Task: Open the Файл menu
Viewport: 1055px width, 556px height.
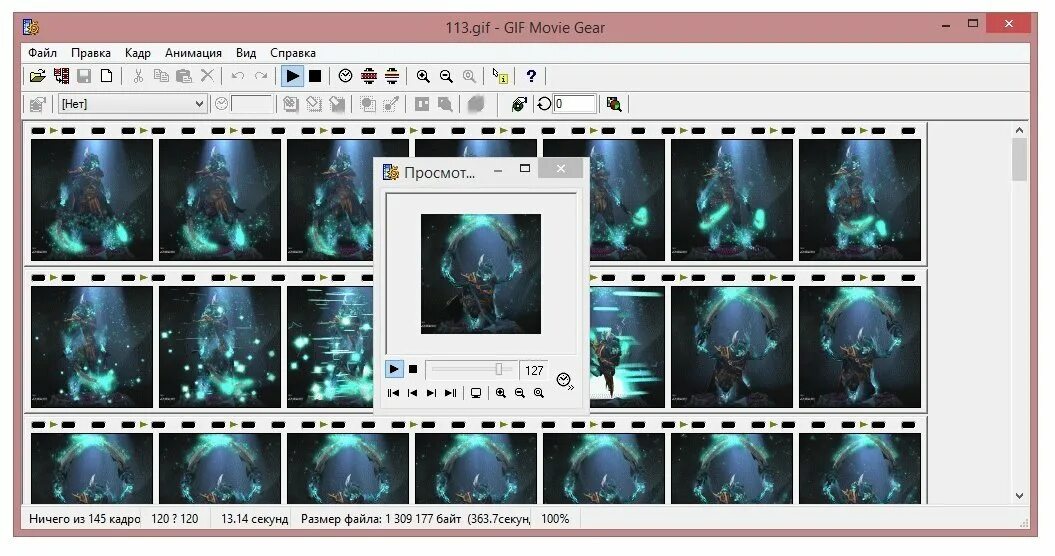Action: 42,53
